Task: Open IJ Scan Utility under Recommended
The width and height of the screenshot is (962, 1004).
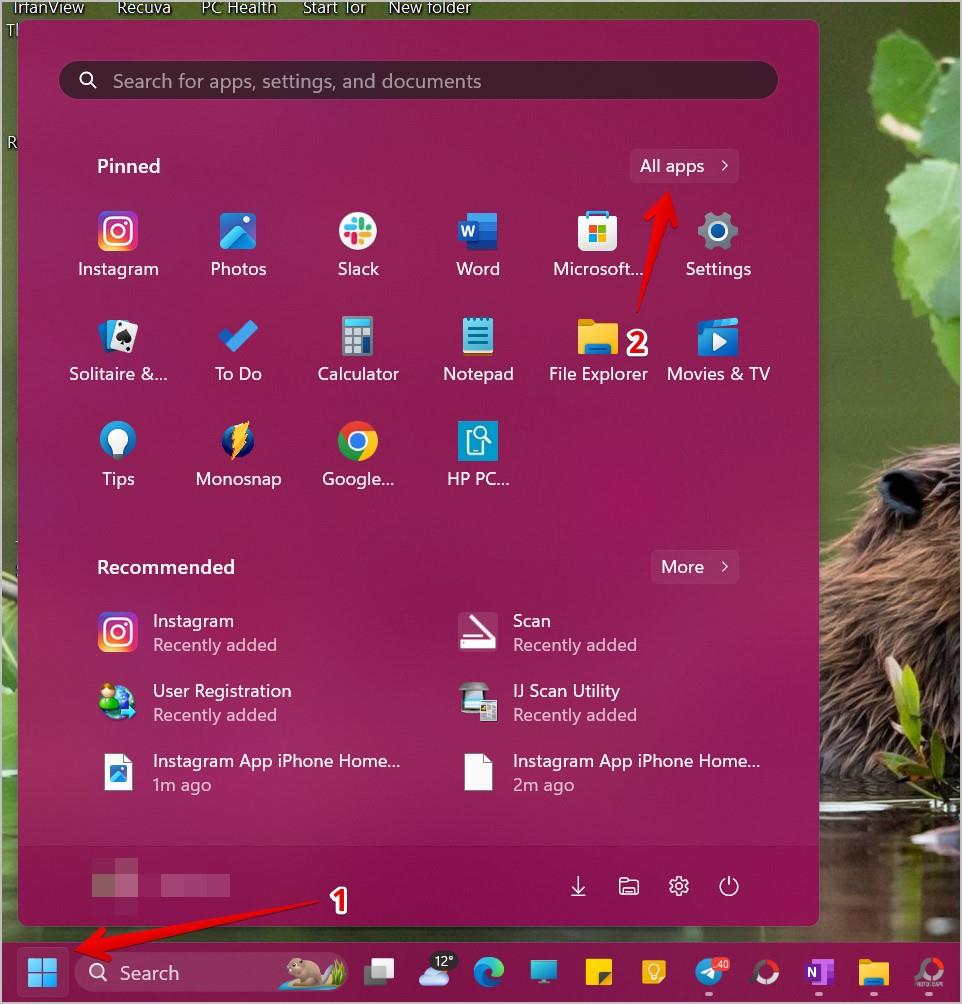Action: pos(547,702)
